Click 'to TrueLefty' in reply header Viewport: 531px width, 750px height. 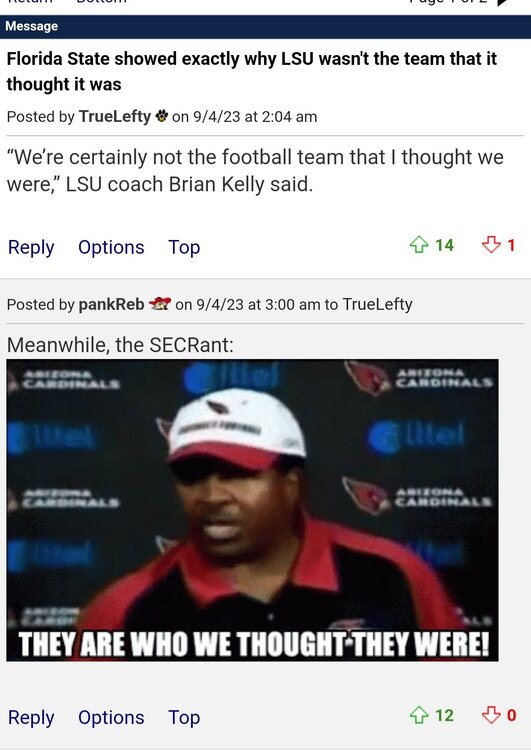click(368, 304)
